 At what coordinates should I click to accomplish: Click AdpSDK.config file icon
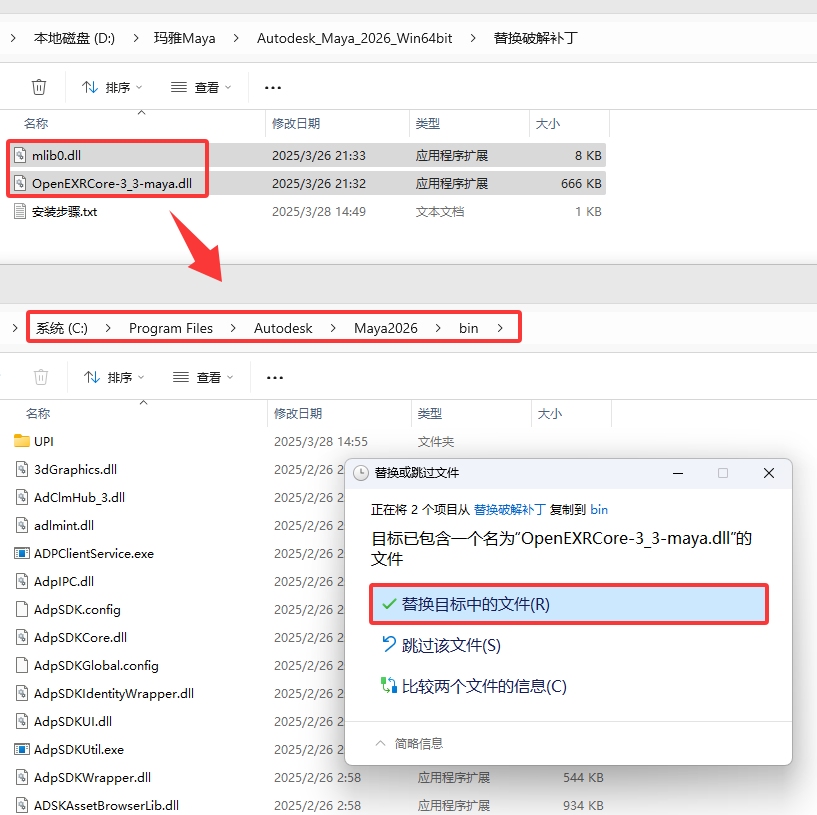[x=21, y=609]
